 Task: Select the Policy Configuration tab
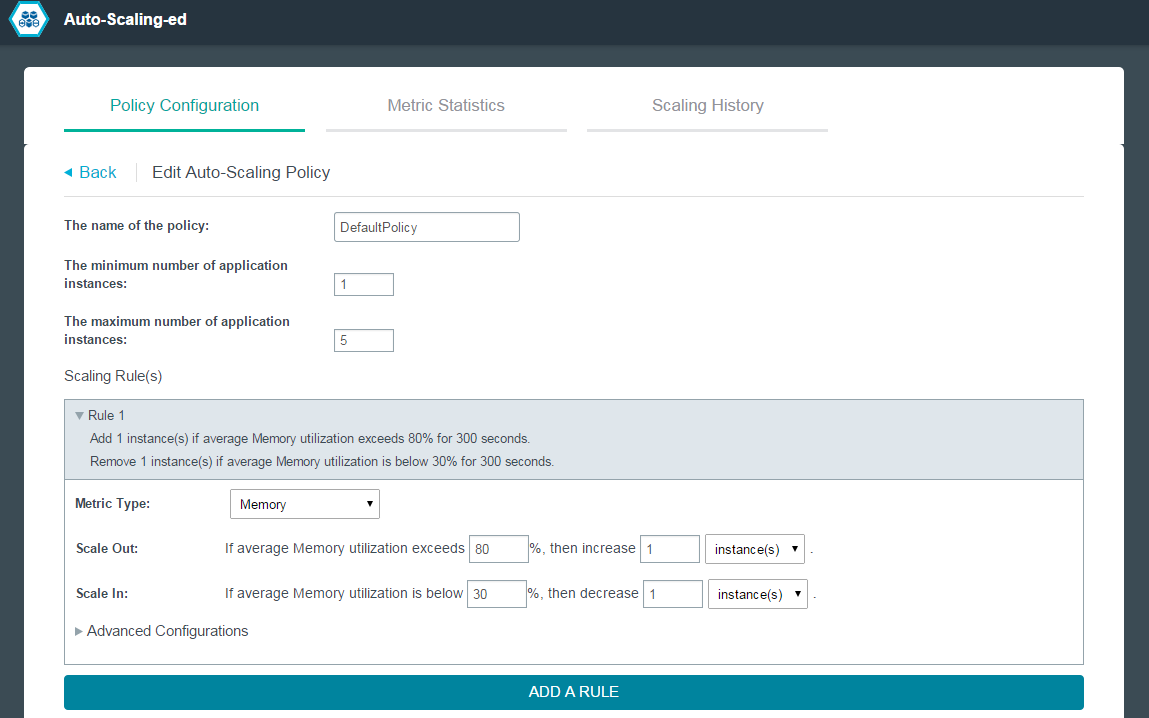[184, 106]
